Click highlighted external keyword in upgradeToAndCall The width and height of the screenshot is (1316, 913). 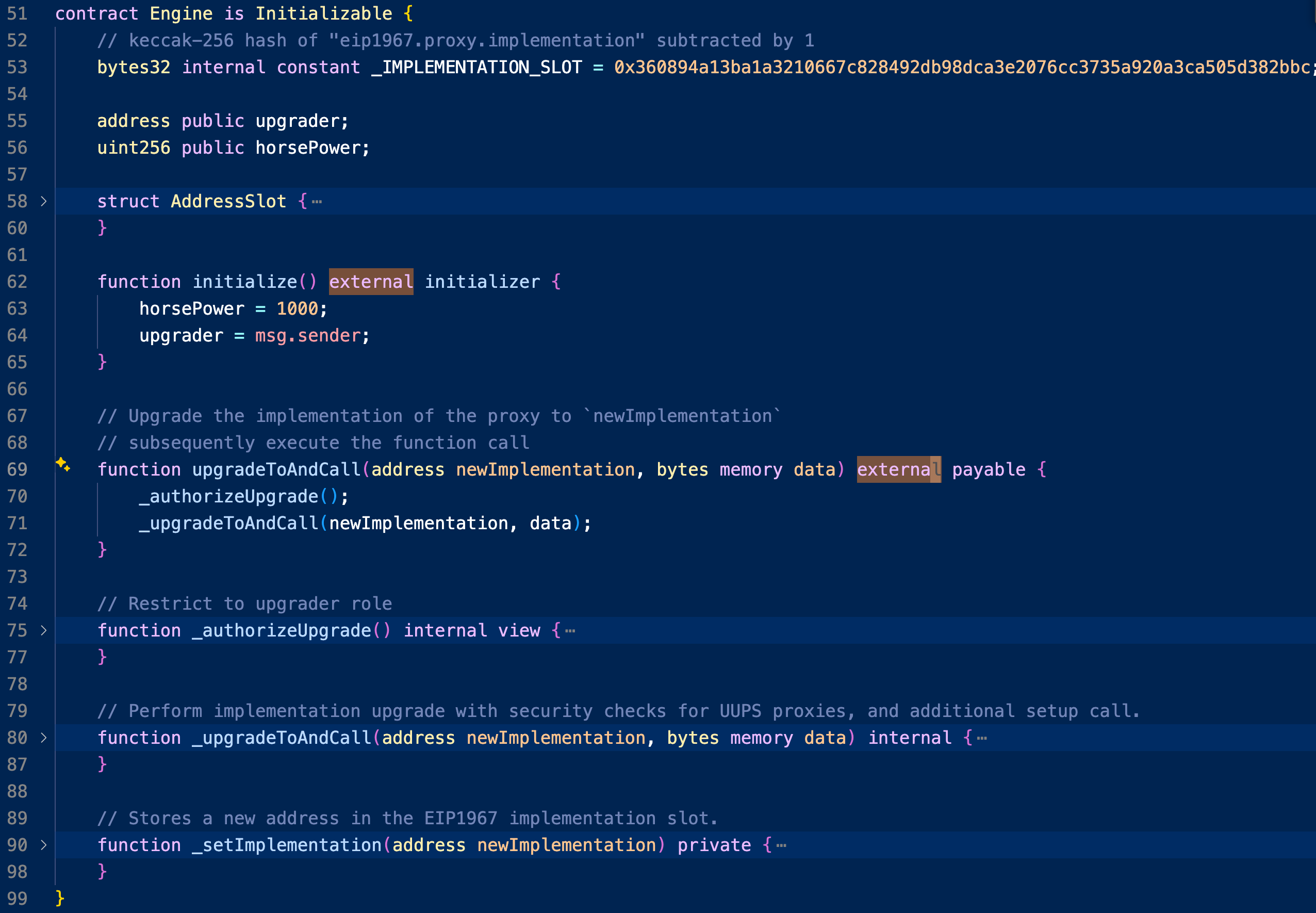pos(898,470)
